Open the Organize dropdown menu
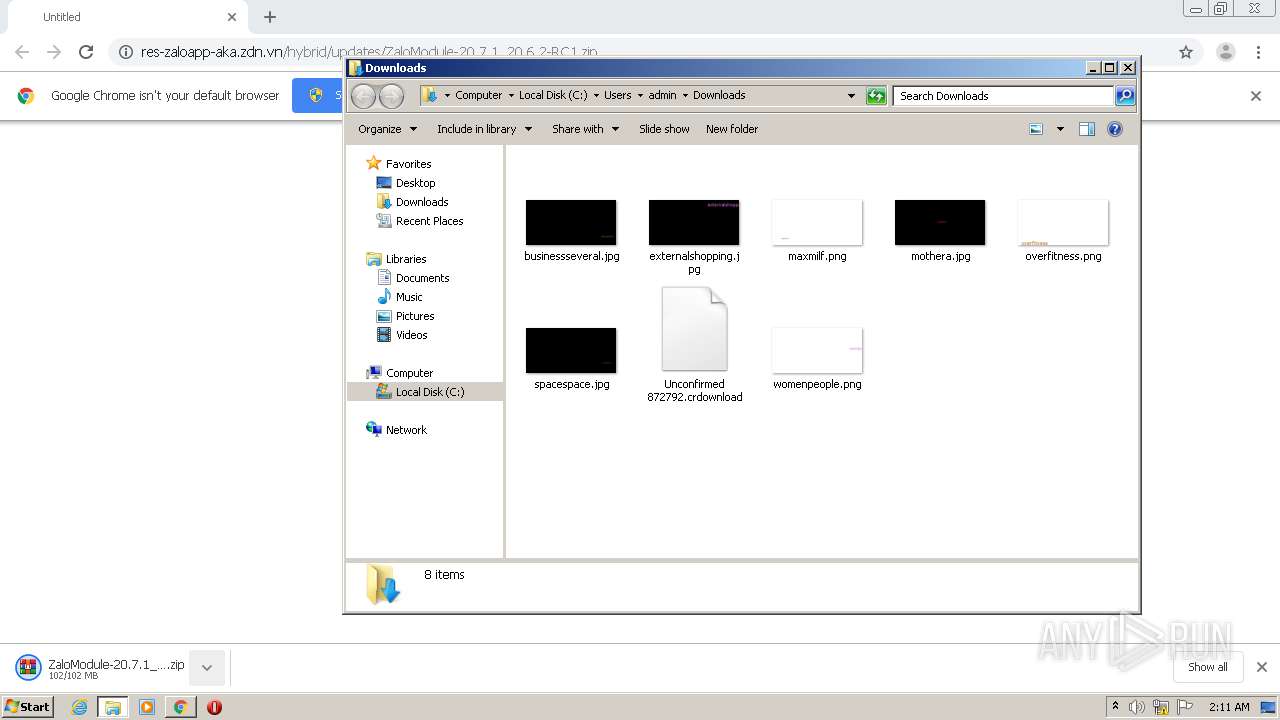Viewport: 1280px width, 720px height. [x=387, y=129]
